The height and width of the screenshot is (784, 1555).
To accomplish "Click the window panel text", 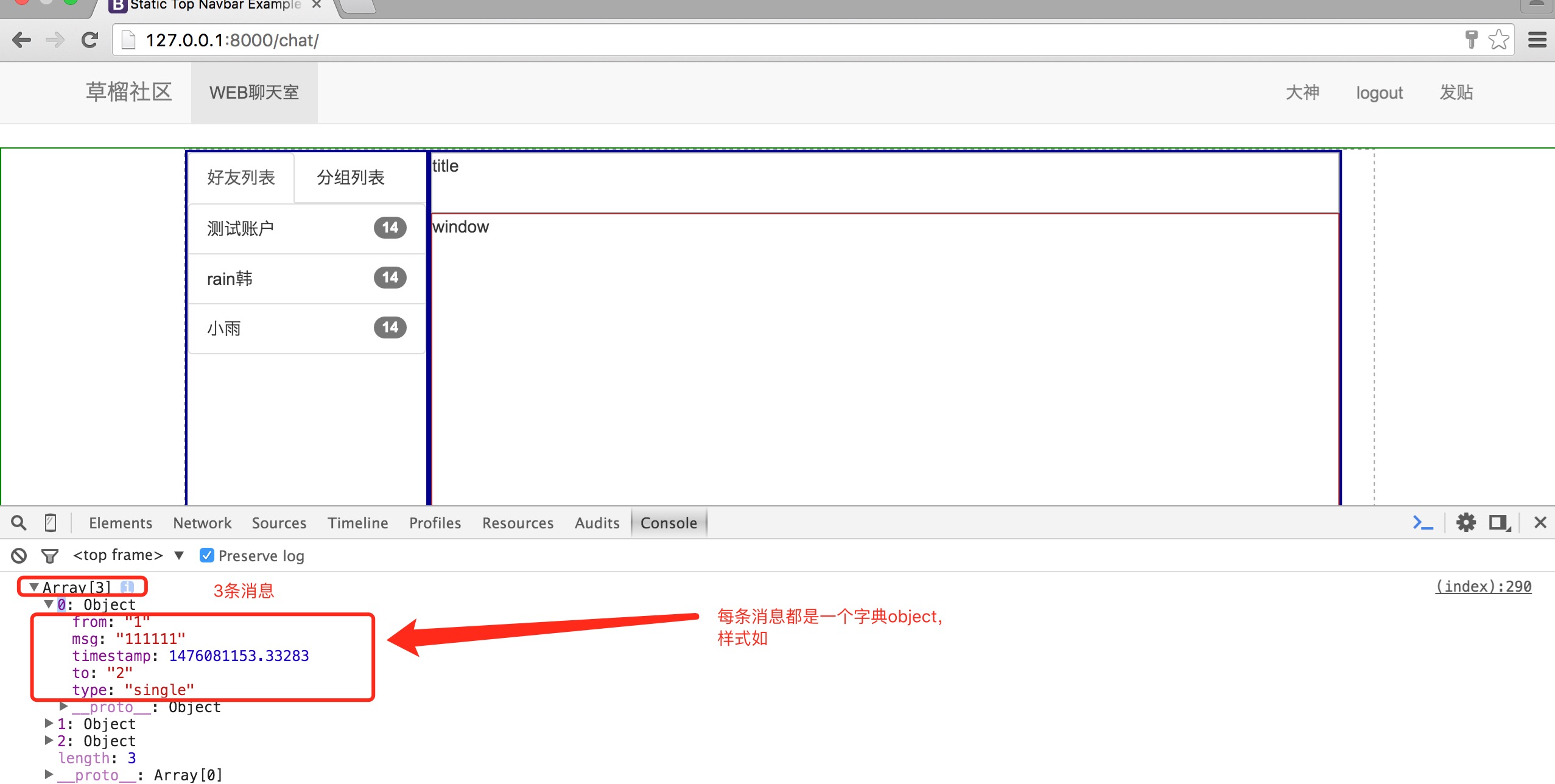I will point(460,226).
